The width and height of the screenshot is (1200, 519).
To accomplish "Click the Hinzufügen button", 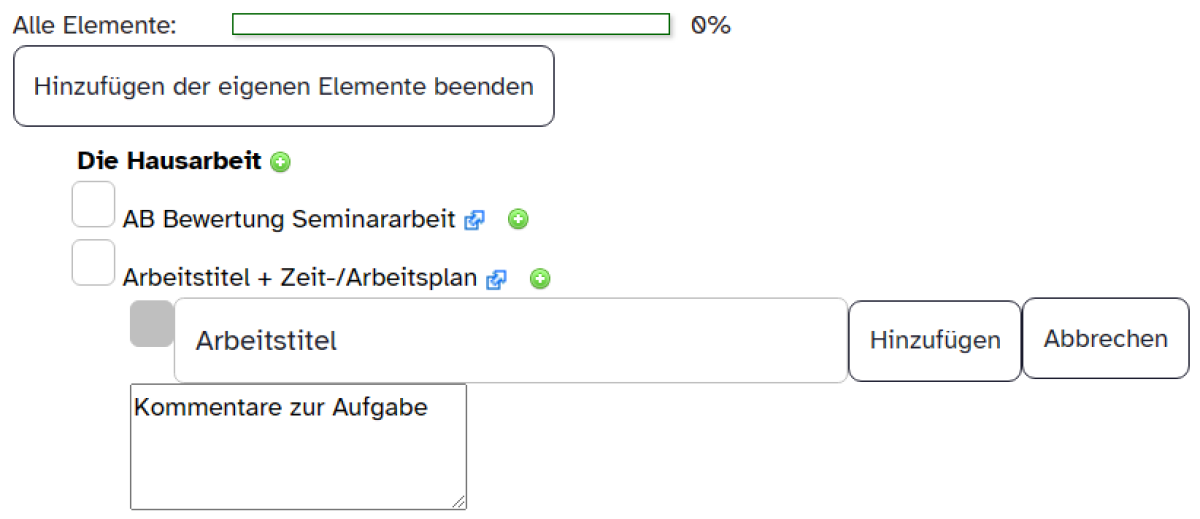I will pos(935,340).
